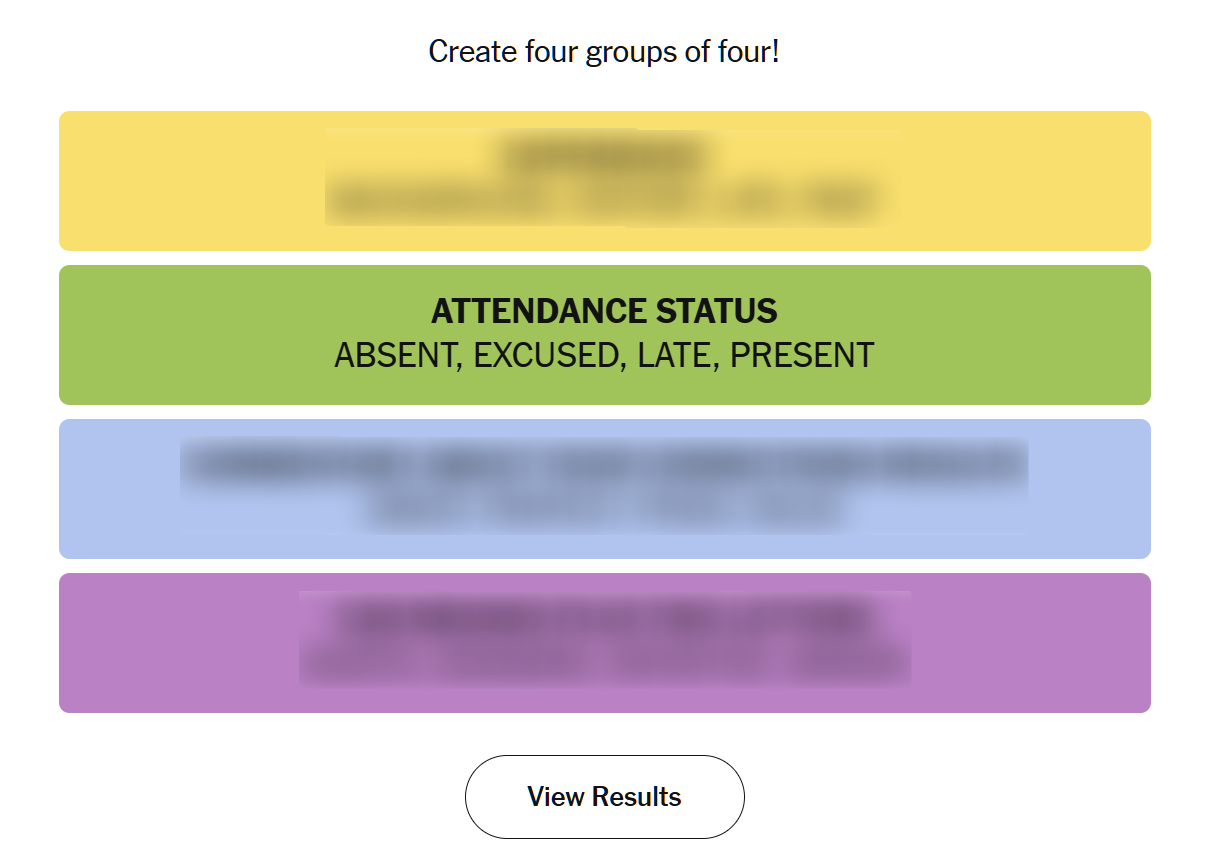Click the ATTENDANCE STATUS category title
The height and width of the screenshot is (867, 1213).
pos(604,311)
